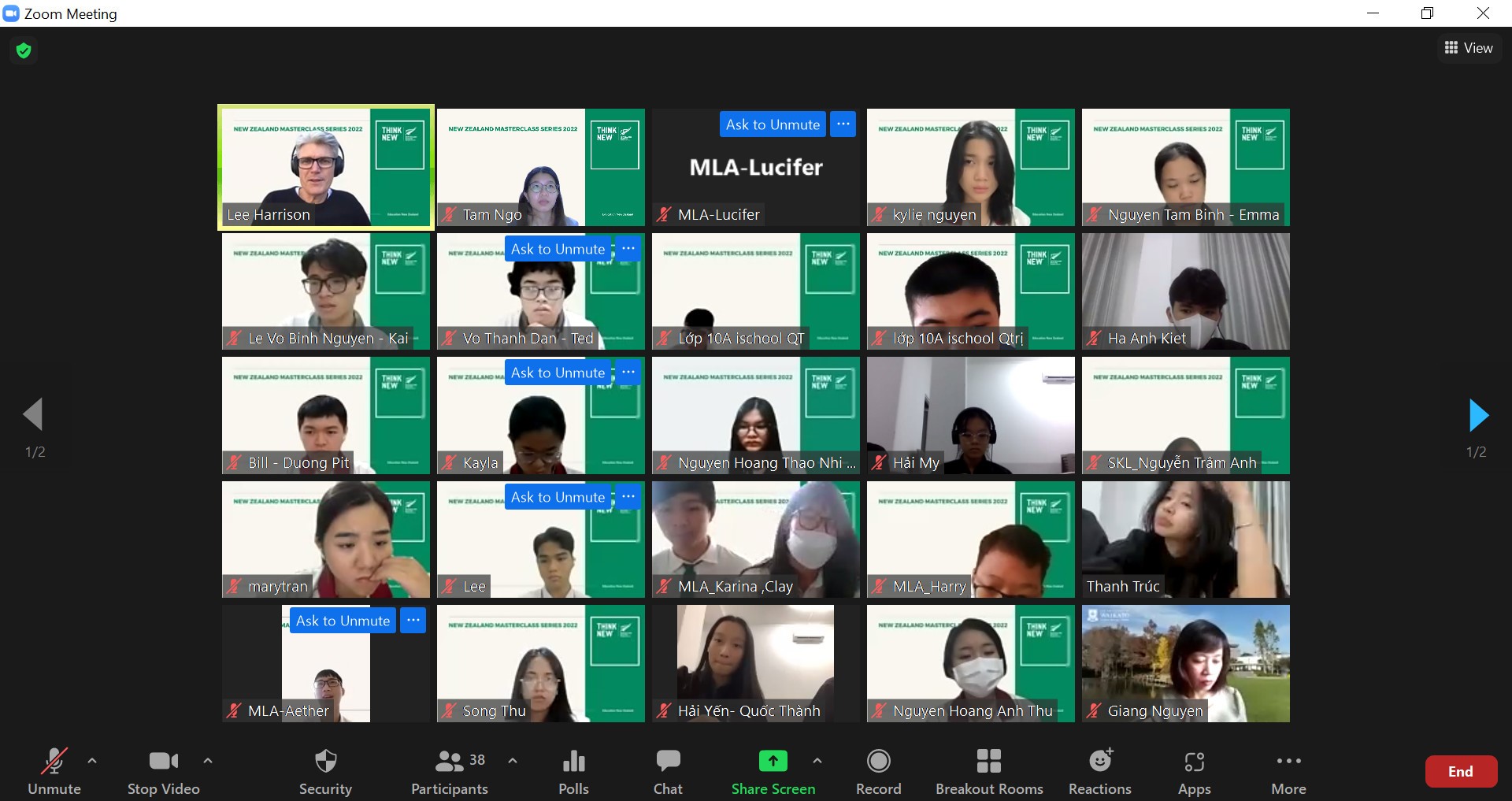Ask MLA-Lucifer to unmute

[x=772, y=124]
